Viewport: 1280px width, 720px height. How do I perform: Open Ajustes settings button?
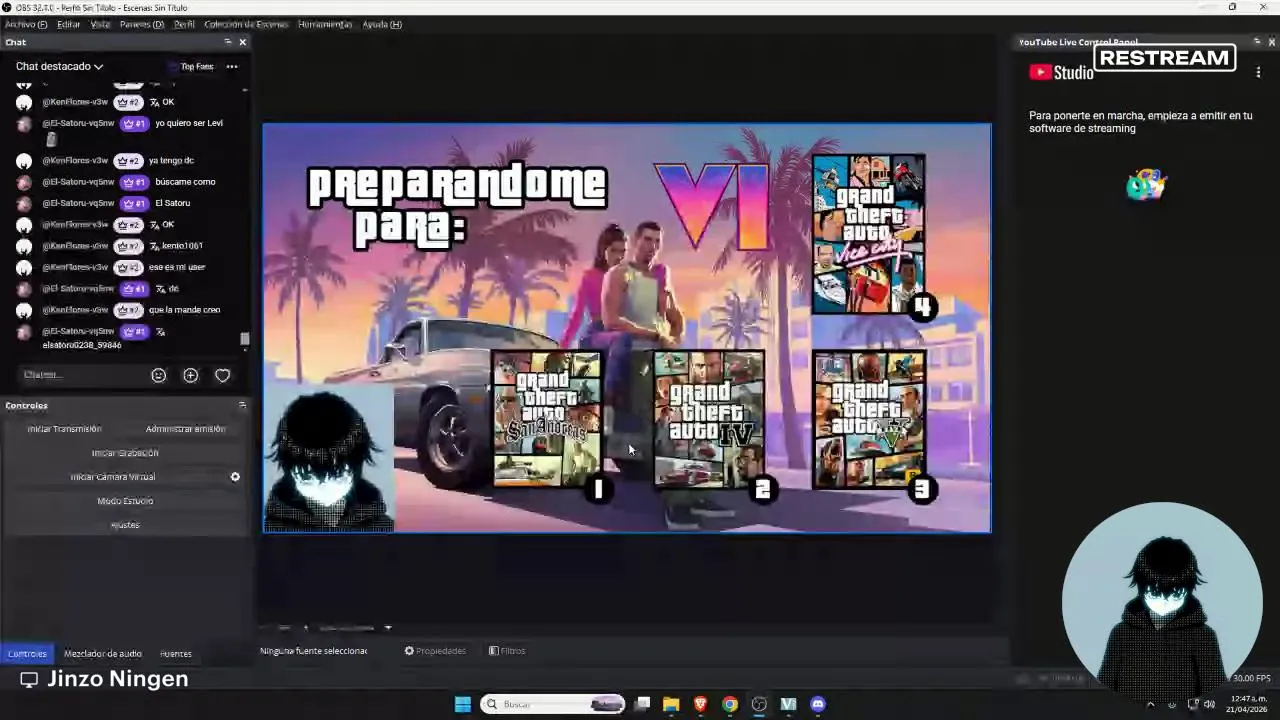click(x=125, y=525)
